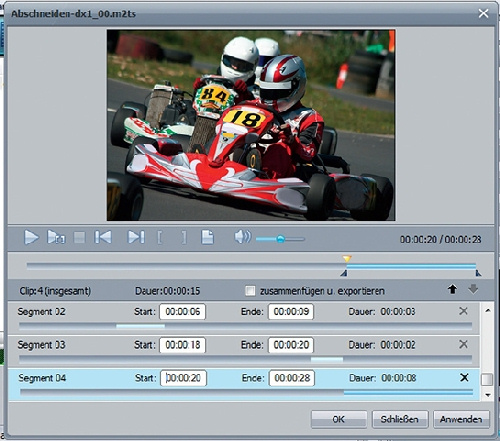
Task: Jump to next frame with skip-forward icon
Action: click(x=136, y=237)
